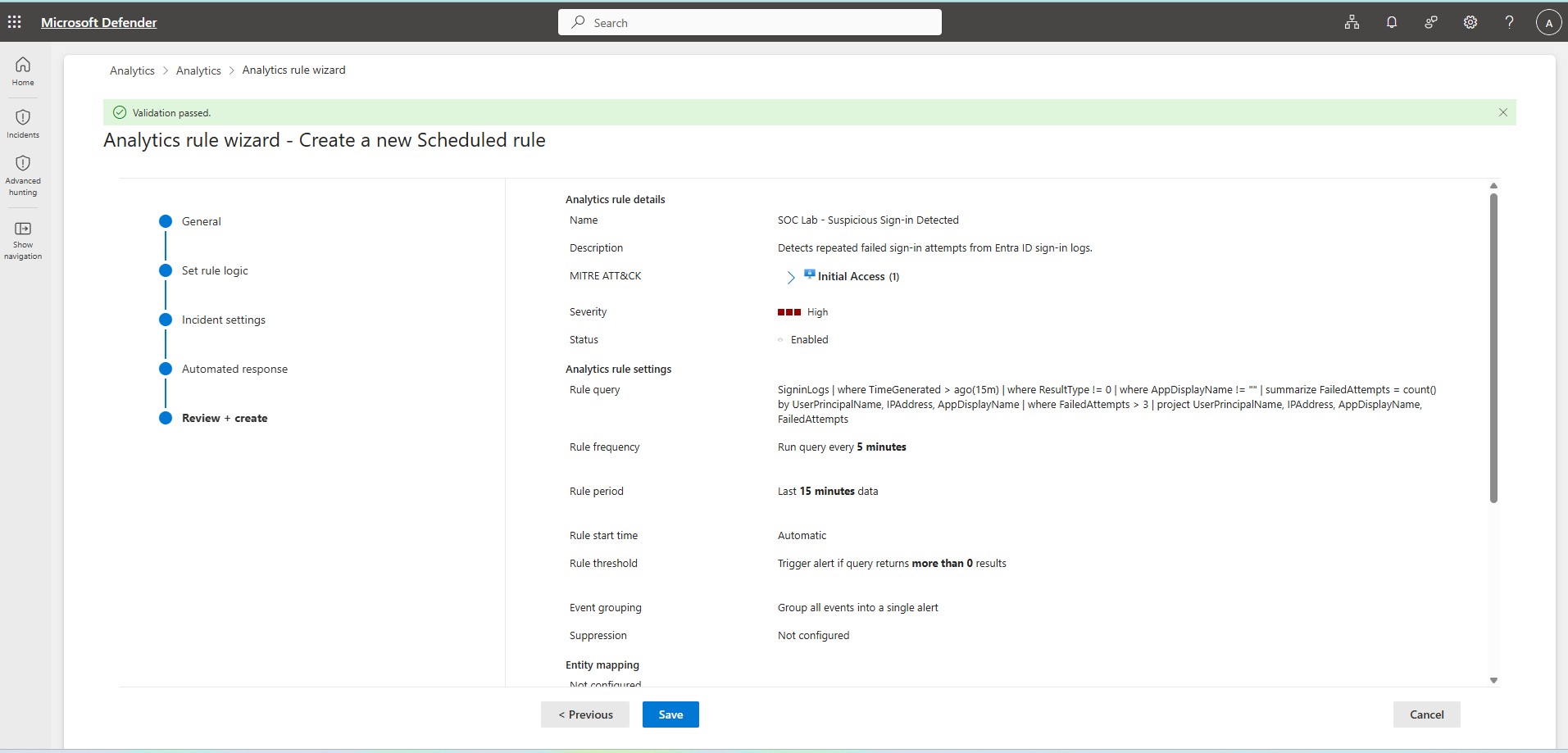
Task: Click the 'Automatic' rule start time value
Action: 802,535
